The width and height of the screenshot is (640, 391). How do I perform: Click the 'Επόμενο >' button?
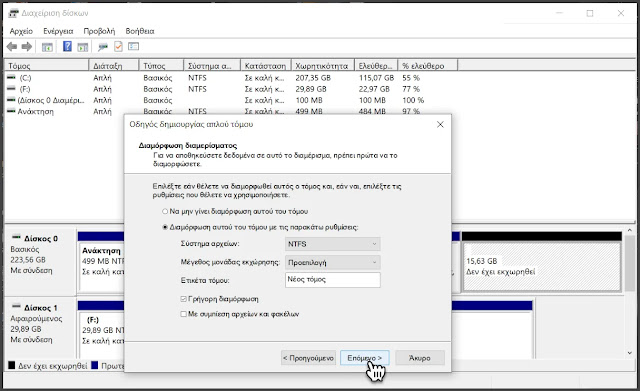pos(364,358)
